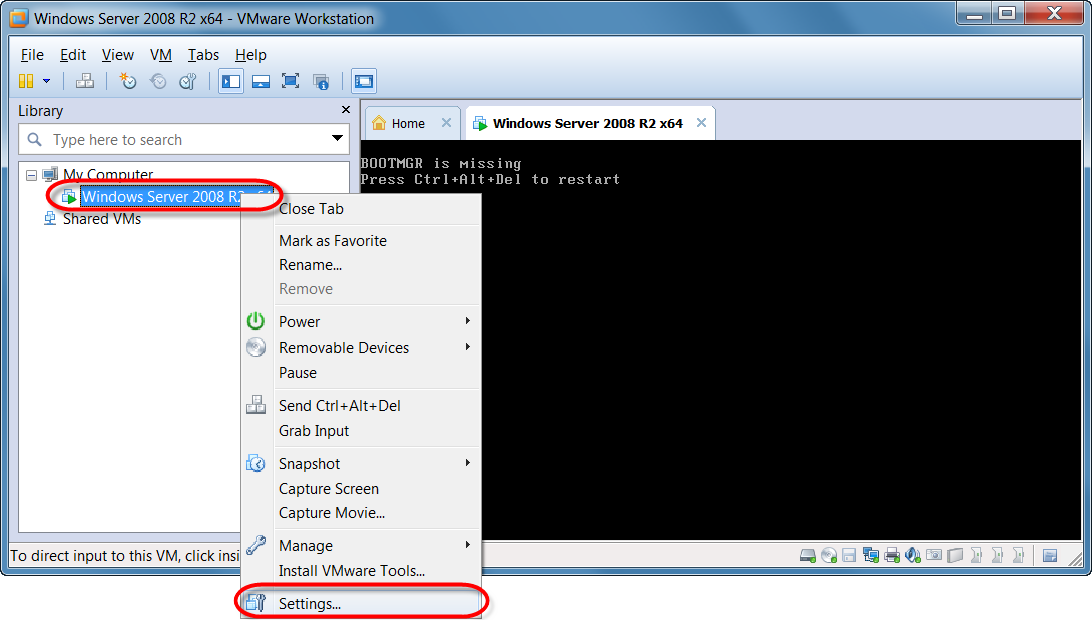Click the floppy drive status bar icon

pyautogui.click(x=849, y=555)
